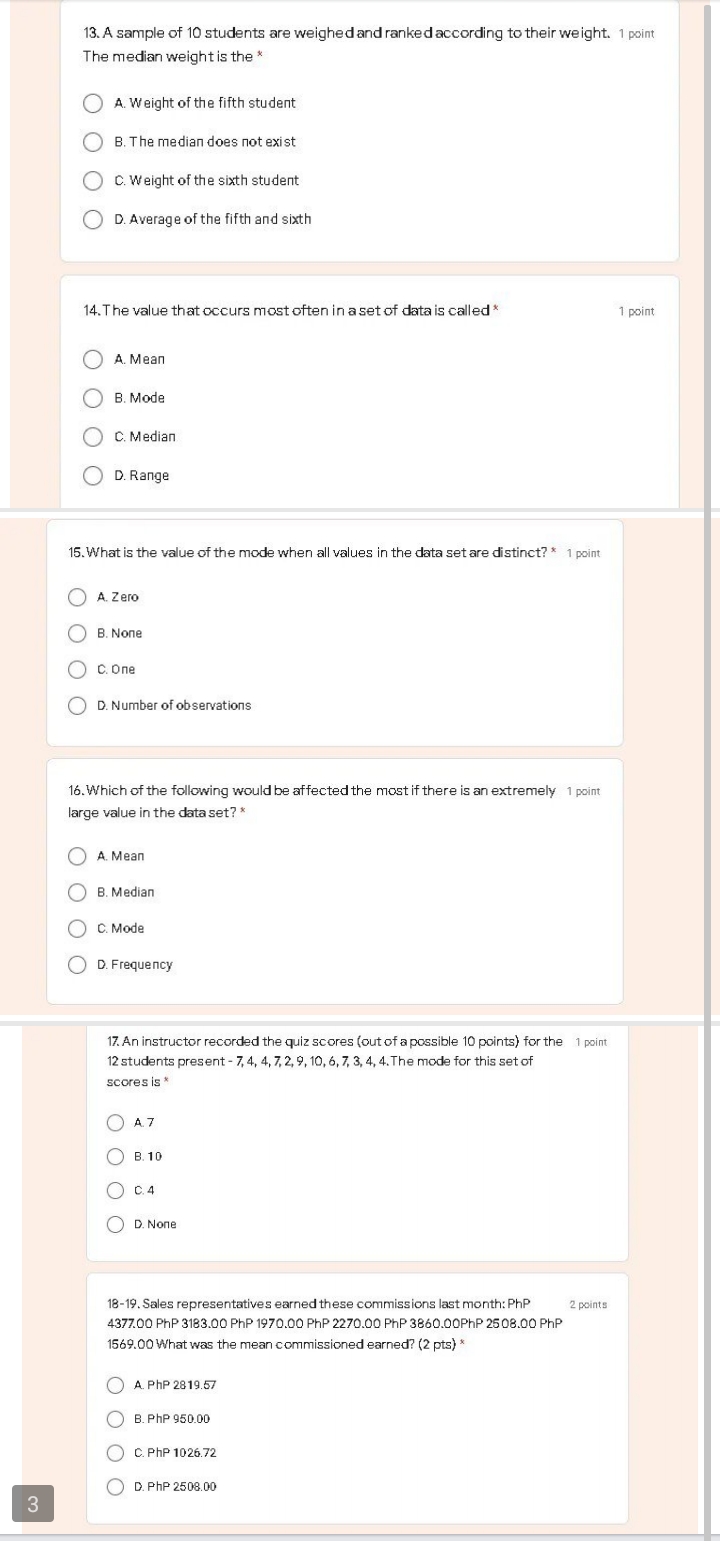Screen dimensions: 720x1541
Task: Choose A. Mean for question 14
Action: tap(93, 359)
